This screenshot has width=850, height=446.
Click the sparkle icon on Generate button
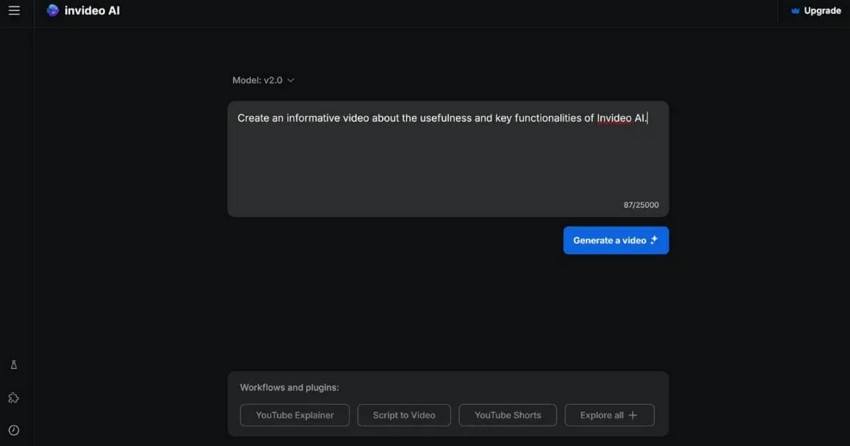pos(654,240)
